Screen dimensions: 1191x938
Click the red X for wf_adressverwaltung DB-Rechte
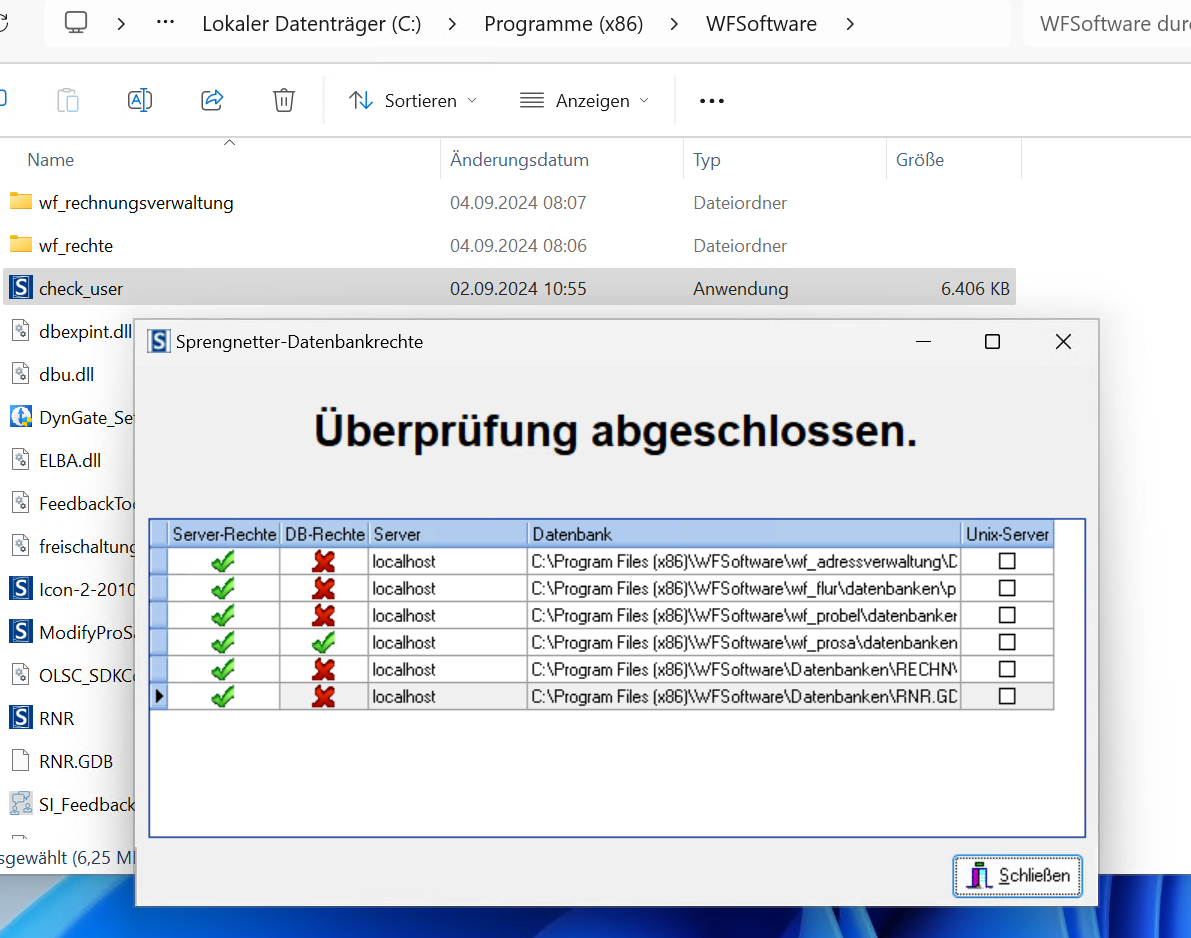point(324,561)
